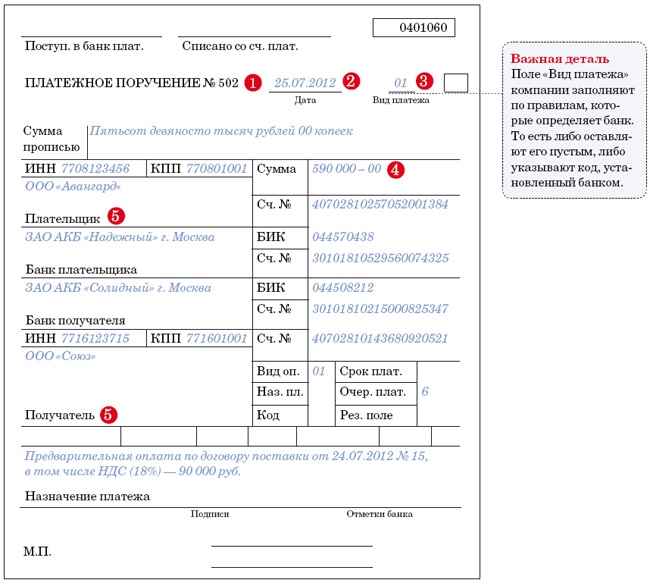Click red marker 2 next to date
650x583 pixels.
pyautogui.click(x=350, y=82)
